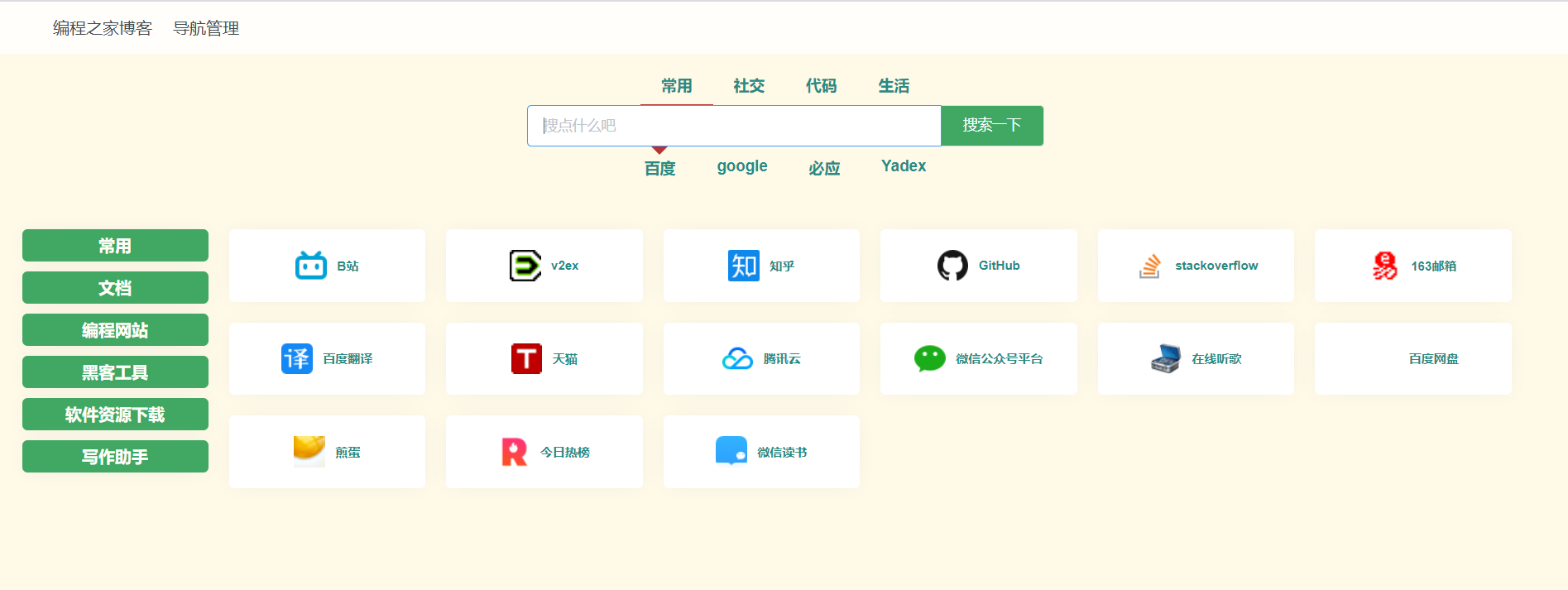Open the 百度翻译 translate icon
Screen dimensions: 1568x590
click(297, 359)
